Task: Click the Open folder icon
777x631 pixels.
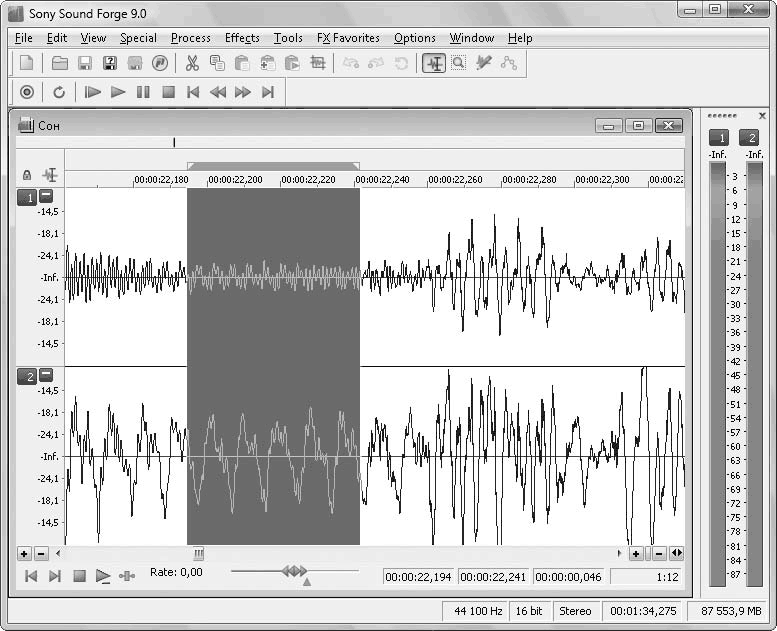Action: tap(60, 63)
